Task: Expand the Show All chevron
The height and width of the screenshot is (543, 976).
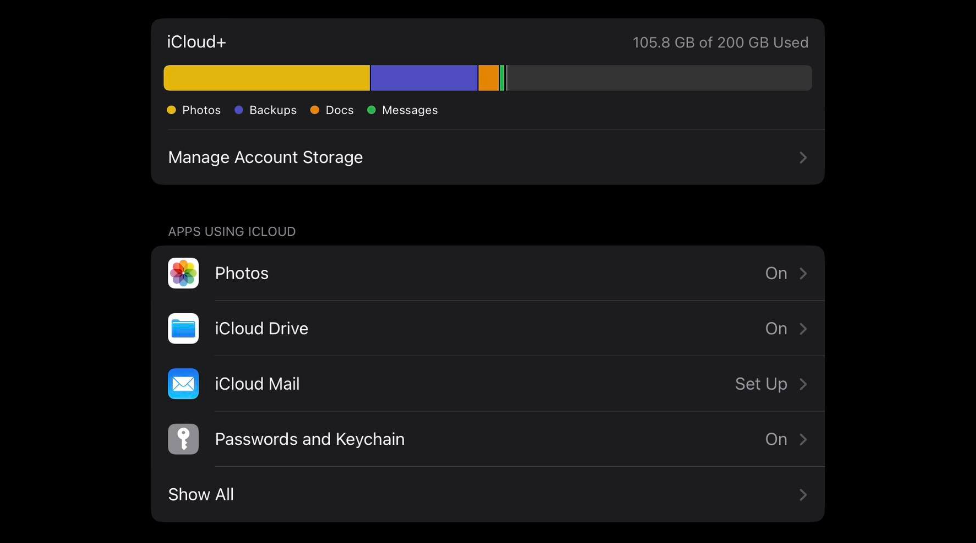Action: click(803, 494)
